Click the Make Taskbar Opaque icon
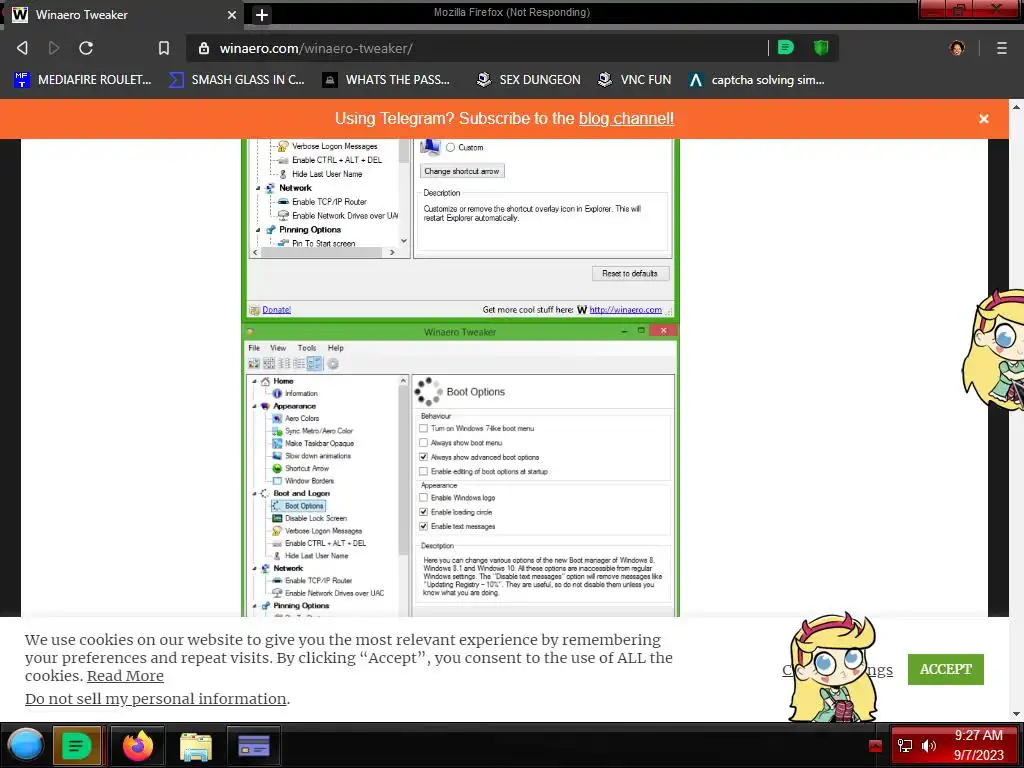Image resolution: width=1024 pixels, height=768 pixels. coord(277,443)
